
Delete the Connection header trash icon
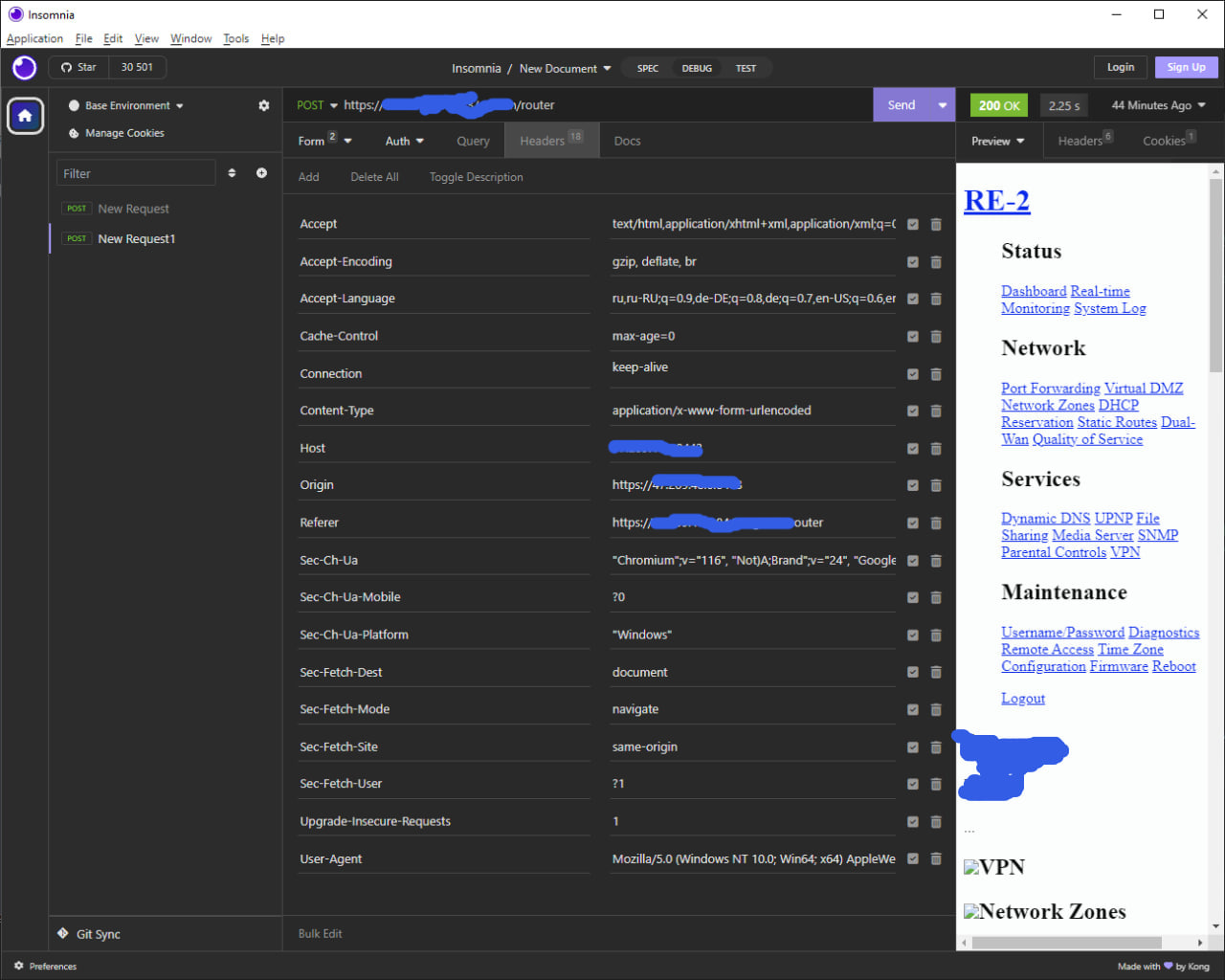(936, 373)
